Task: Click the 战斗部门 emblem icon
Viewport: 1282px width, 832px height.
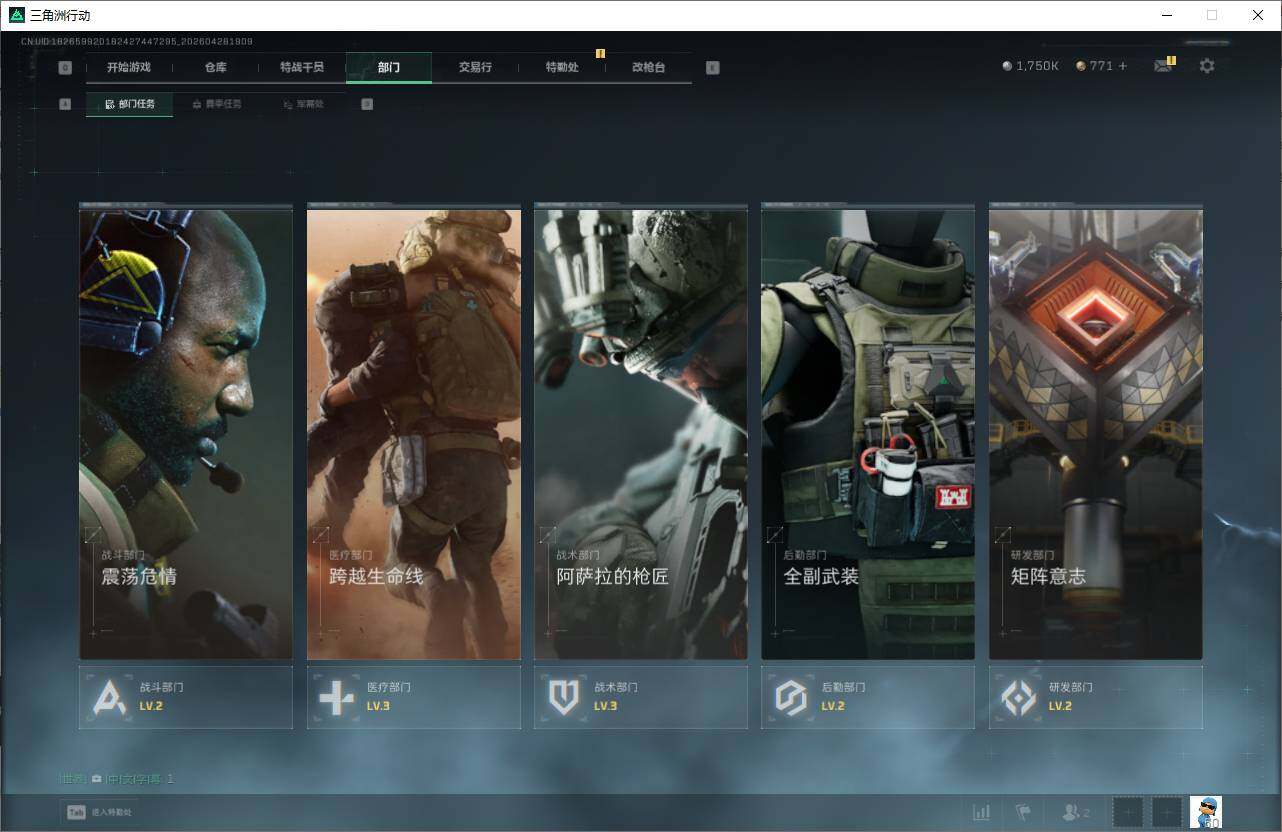Action: tap(109, 697)
